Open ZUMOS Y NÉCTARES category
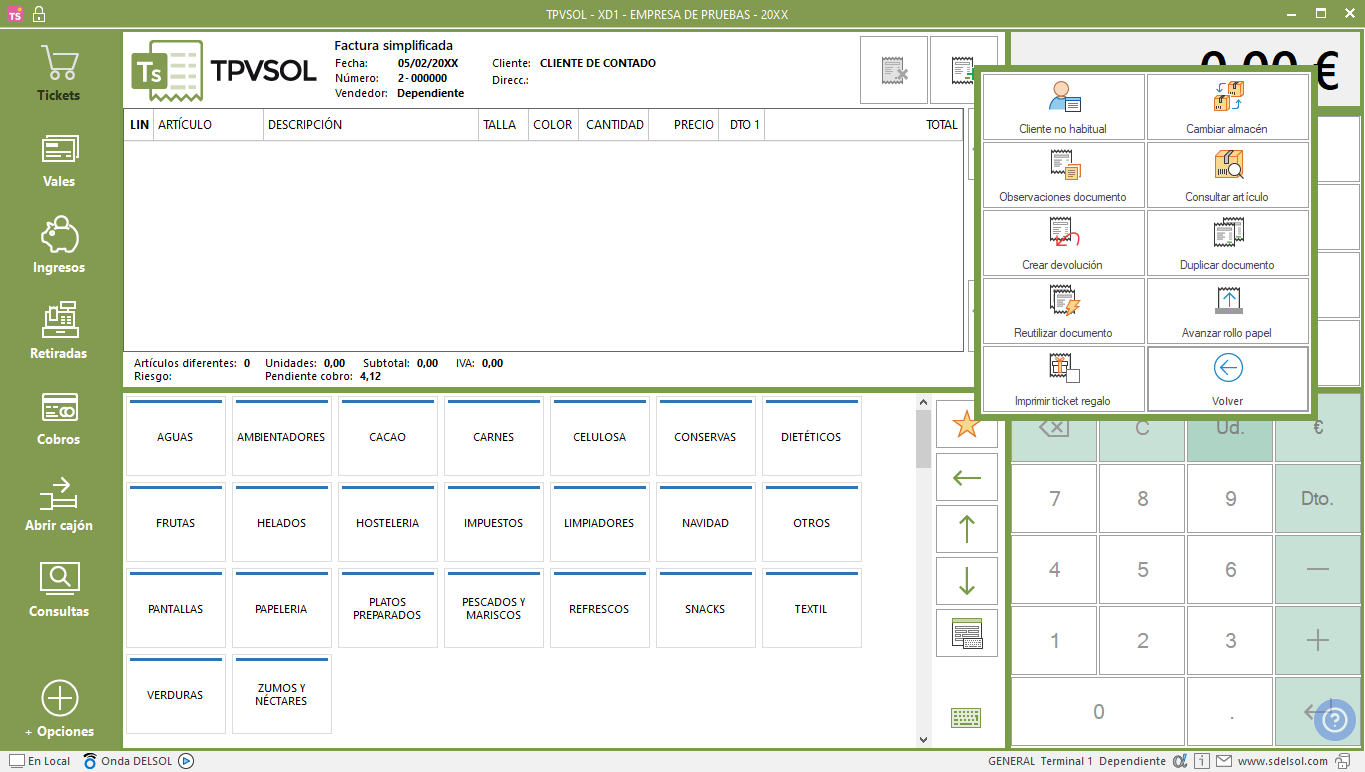This screenshot has height=772, width=1365. pyautogui.click(x=282, y=695)
